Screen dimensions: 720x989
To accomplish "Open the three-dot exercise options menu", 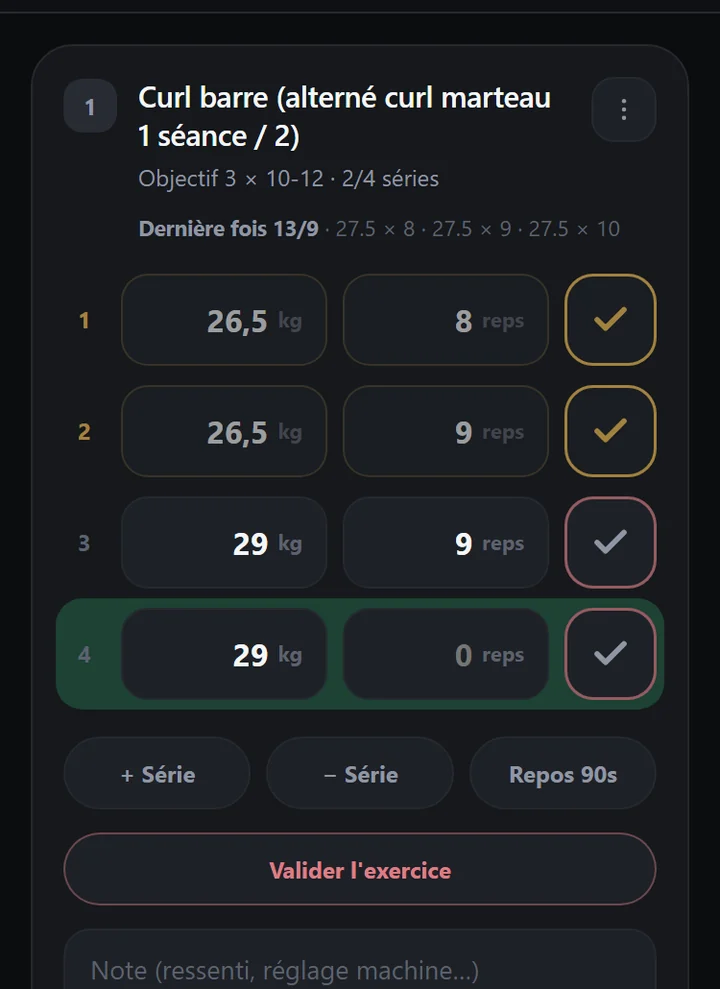I will point(624,110).
